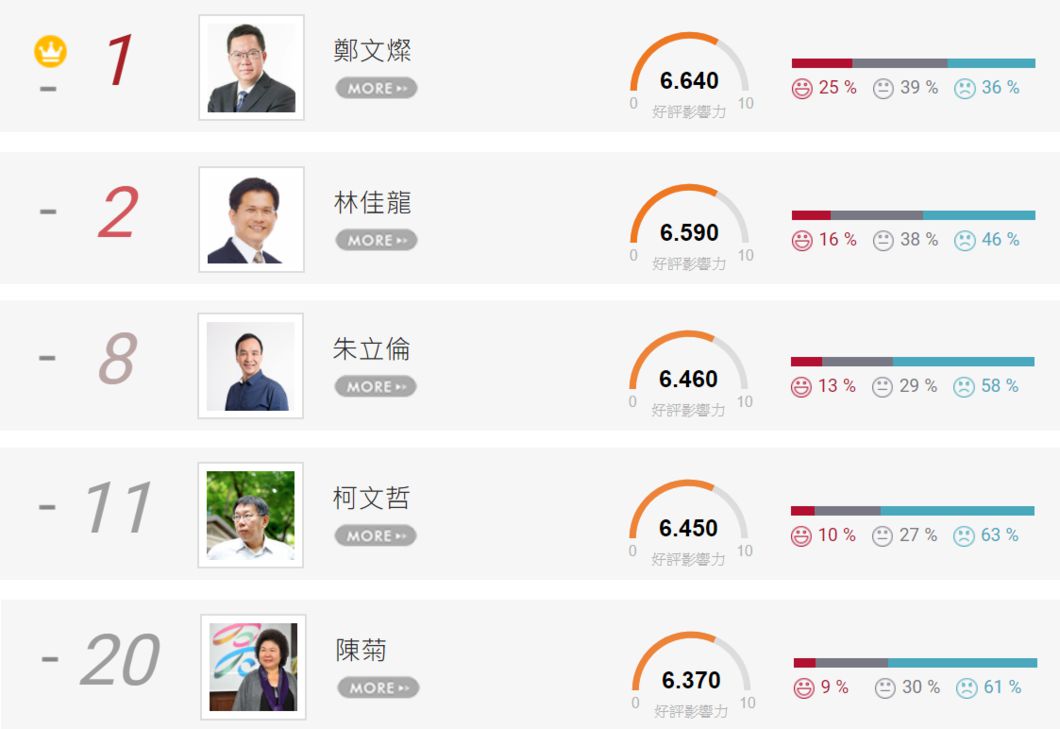The width and height of the screenshot is (1060, 729).
Task: Open MORE details for 鄭文燦
Action: click(377, 88)
